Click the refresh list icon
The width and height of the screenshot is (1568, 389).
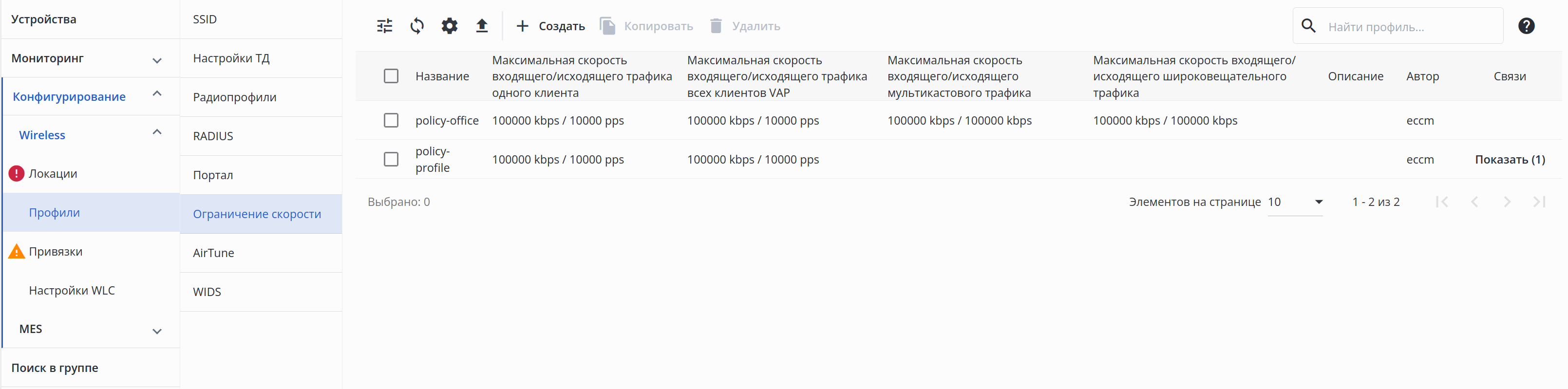[x=417, y=26]
